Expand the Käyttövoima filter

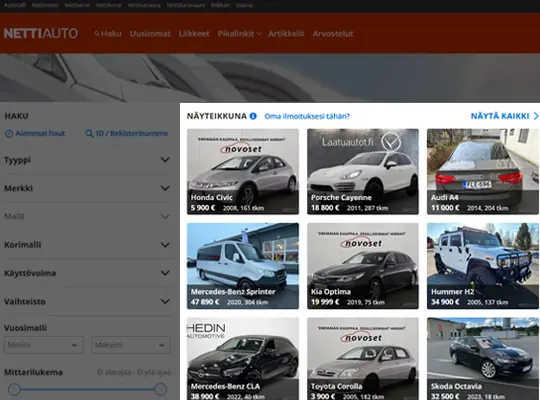87,273
